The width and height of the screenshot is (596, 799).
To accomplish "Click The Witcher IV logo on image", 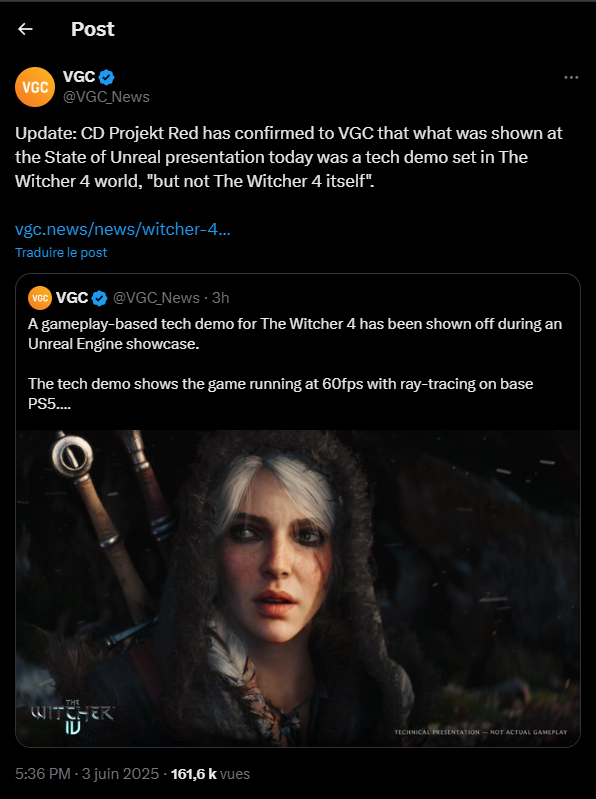I will pyautogui.click(x=72, y=717).
